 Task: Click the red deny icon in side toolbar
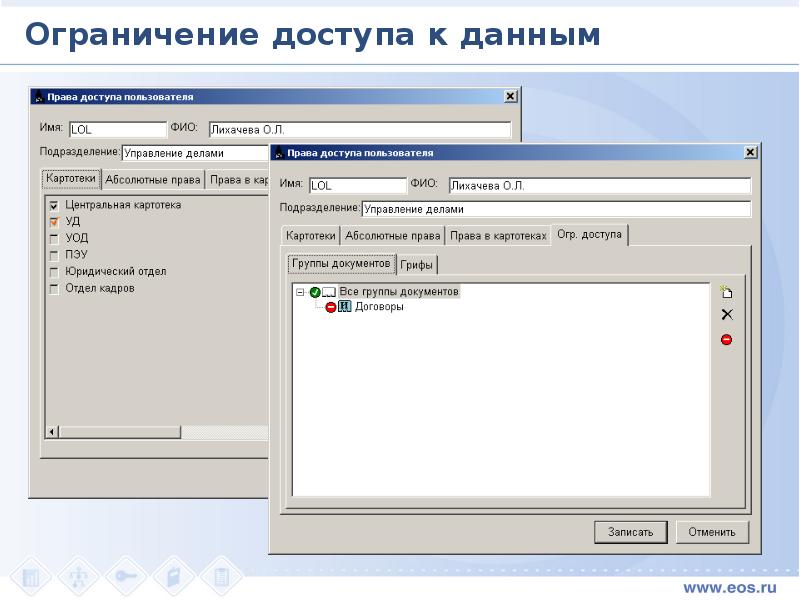click(x=727, y=339)
